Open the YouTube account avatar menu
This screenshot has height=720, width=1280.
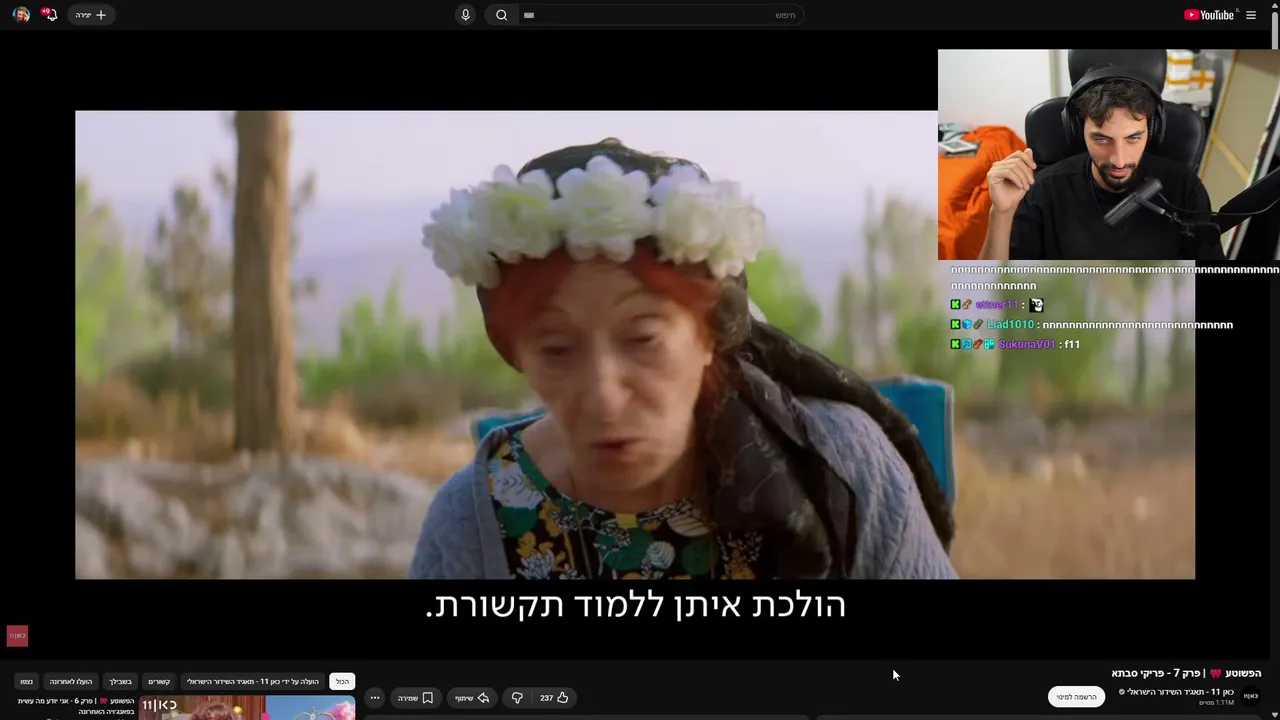(x=21, y=15)
